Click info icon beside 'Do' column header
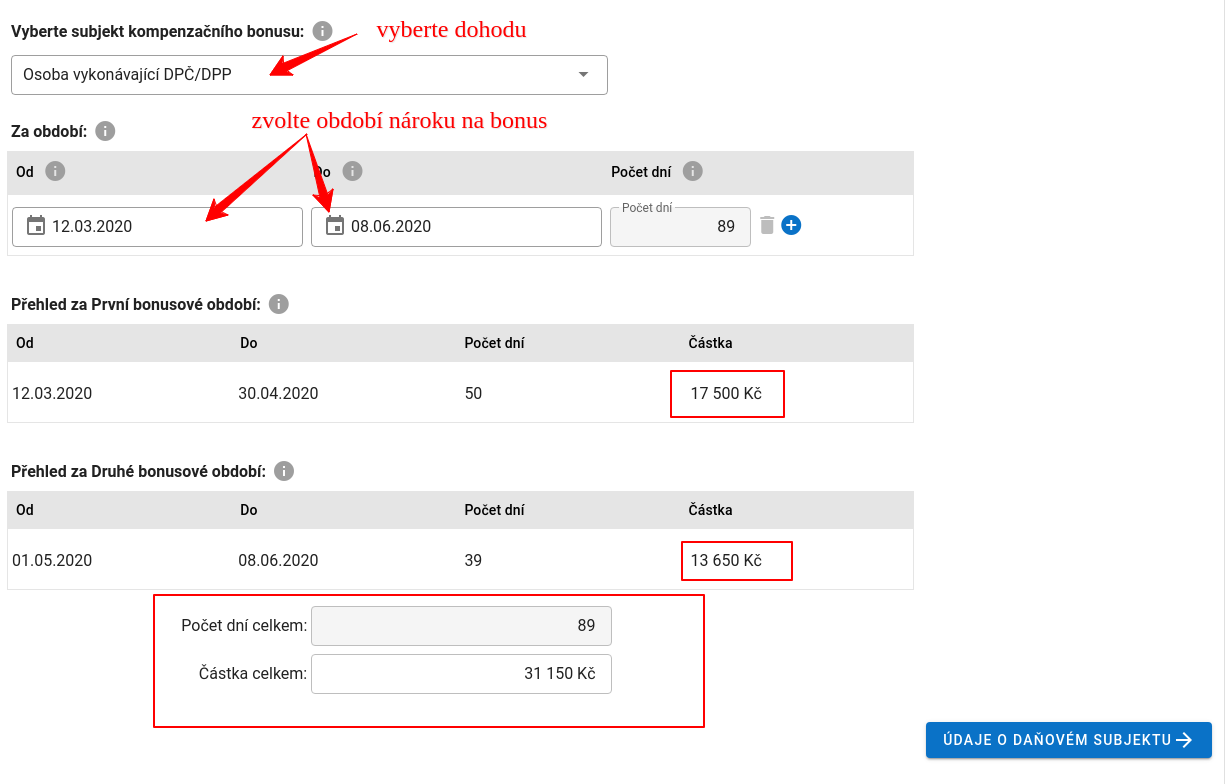This screenshot has height=784, width=1227. coord(352,172)
